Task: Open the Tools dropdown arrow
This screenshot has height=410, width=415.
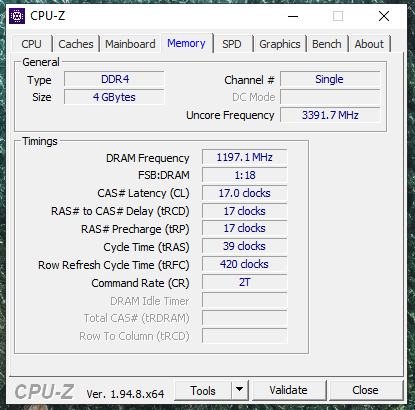Action: click(x=239, y=390)
